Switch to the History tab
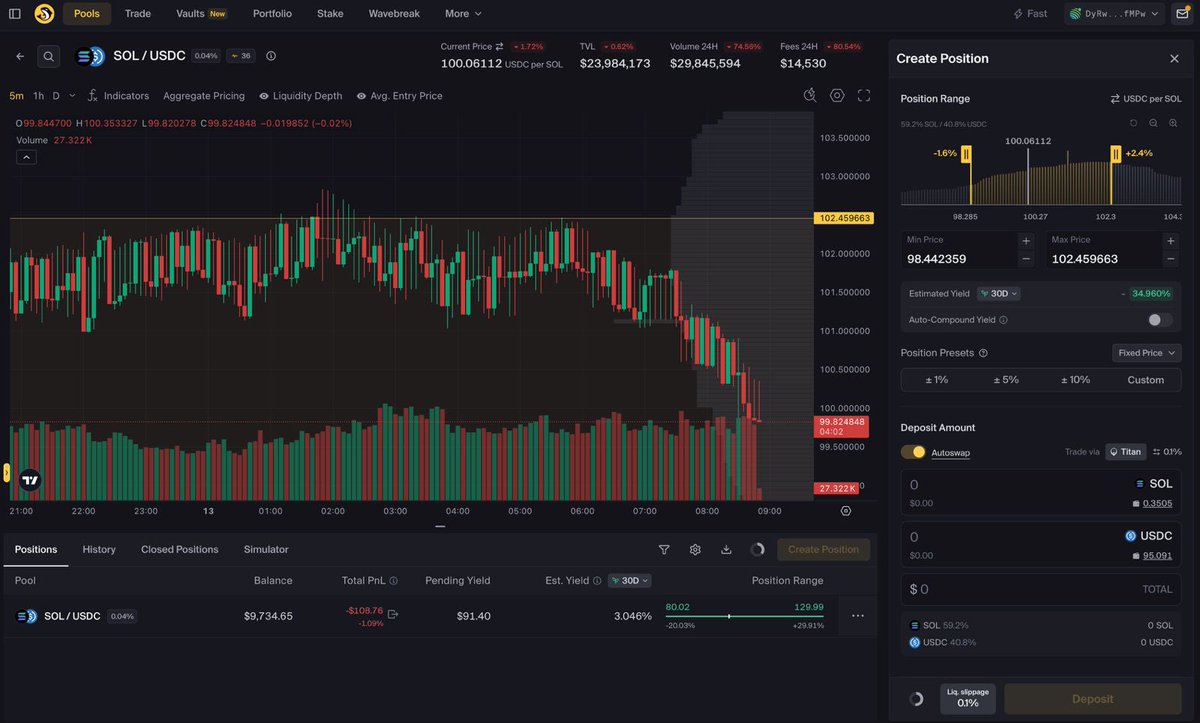 tap(99, 549)
